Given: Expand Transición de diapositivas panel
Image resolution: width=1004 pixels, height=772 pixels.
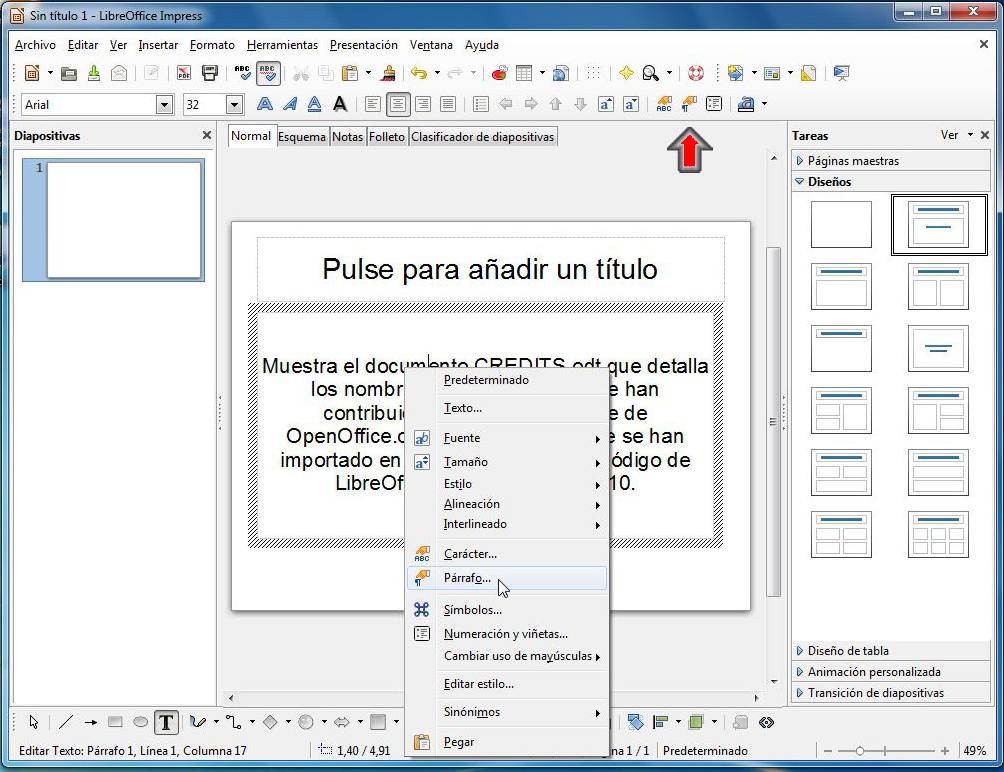Looking at the screenshot, I should click(x=891, y=693).
